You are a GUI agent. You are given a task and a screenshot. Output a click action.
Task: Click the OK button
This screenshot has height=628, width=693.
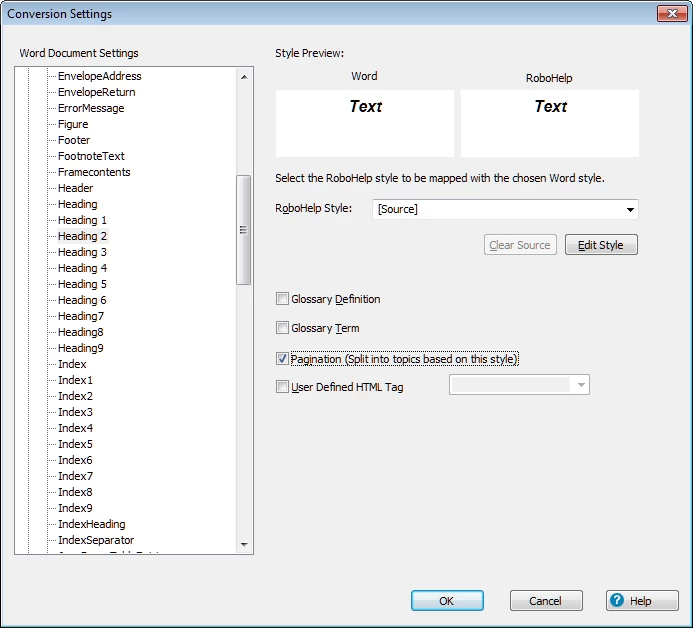click(447, 601)
